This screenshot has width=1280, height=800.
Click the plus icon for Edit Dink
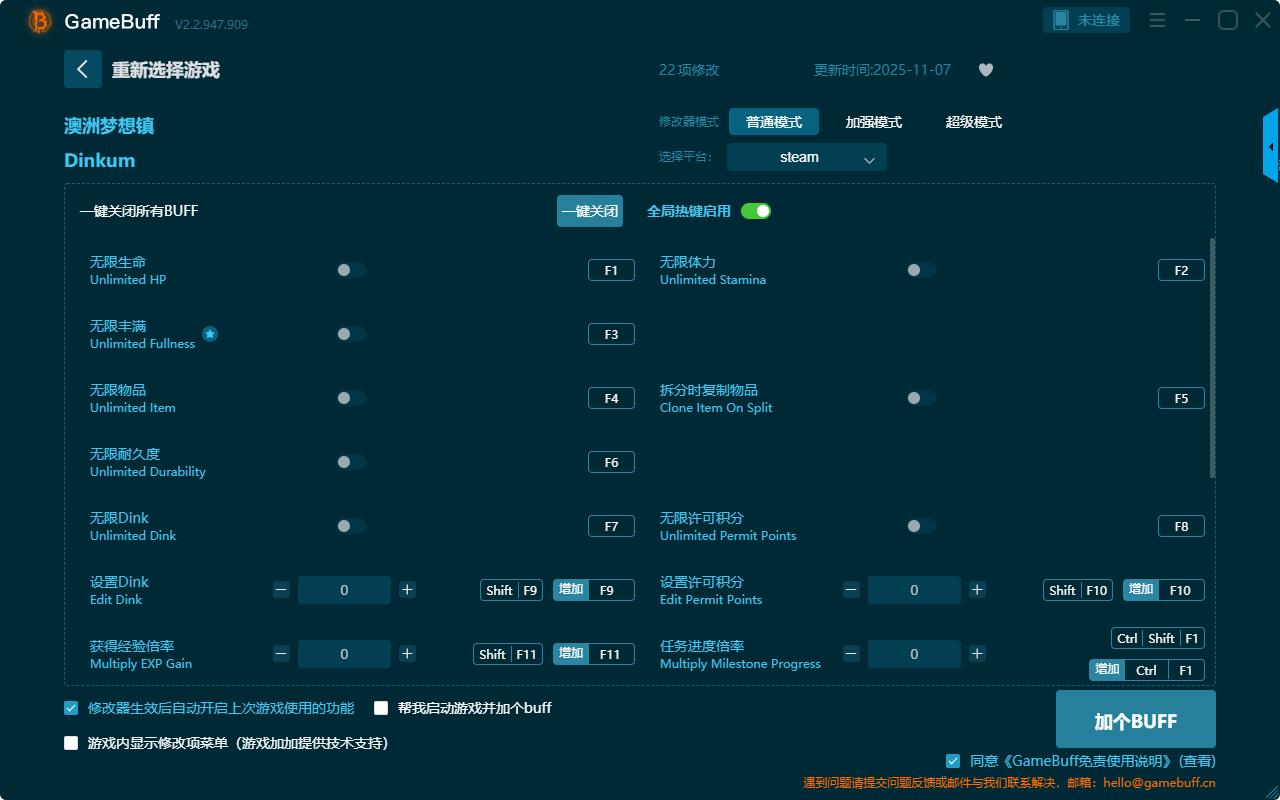coord(407,590)
